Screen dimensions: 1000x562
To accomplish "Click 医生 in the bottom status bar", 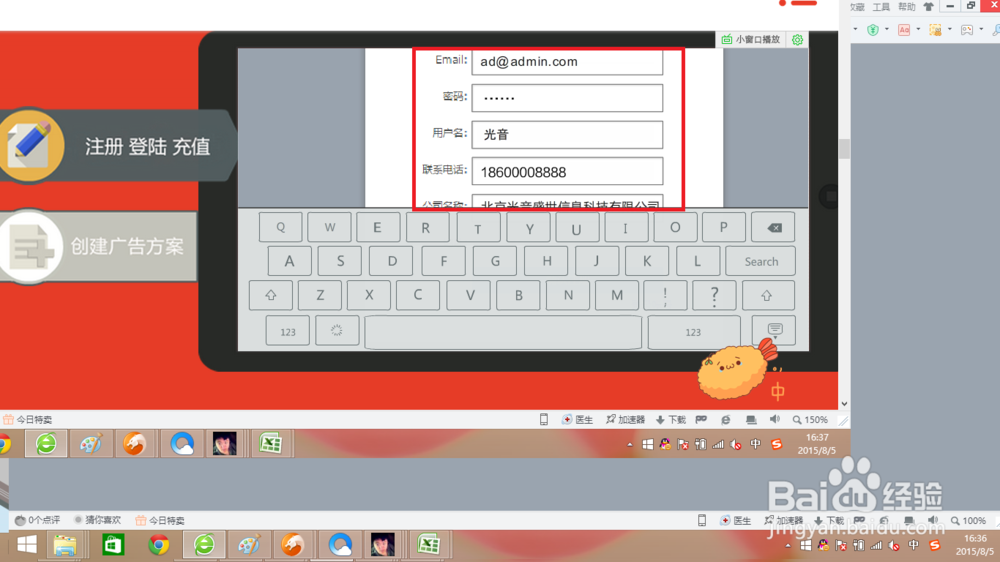I will (x=735, y=521).
